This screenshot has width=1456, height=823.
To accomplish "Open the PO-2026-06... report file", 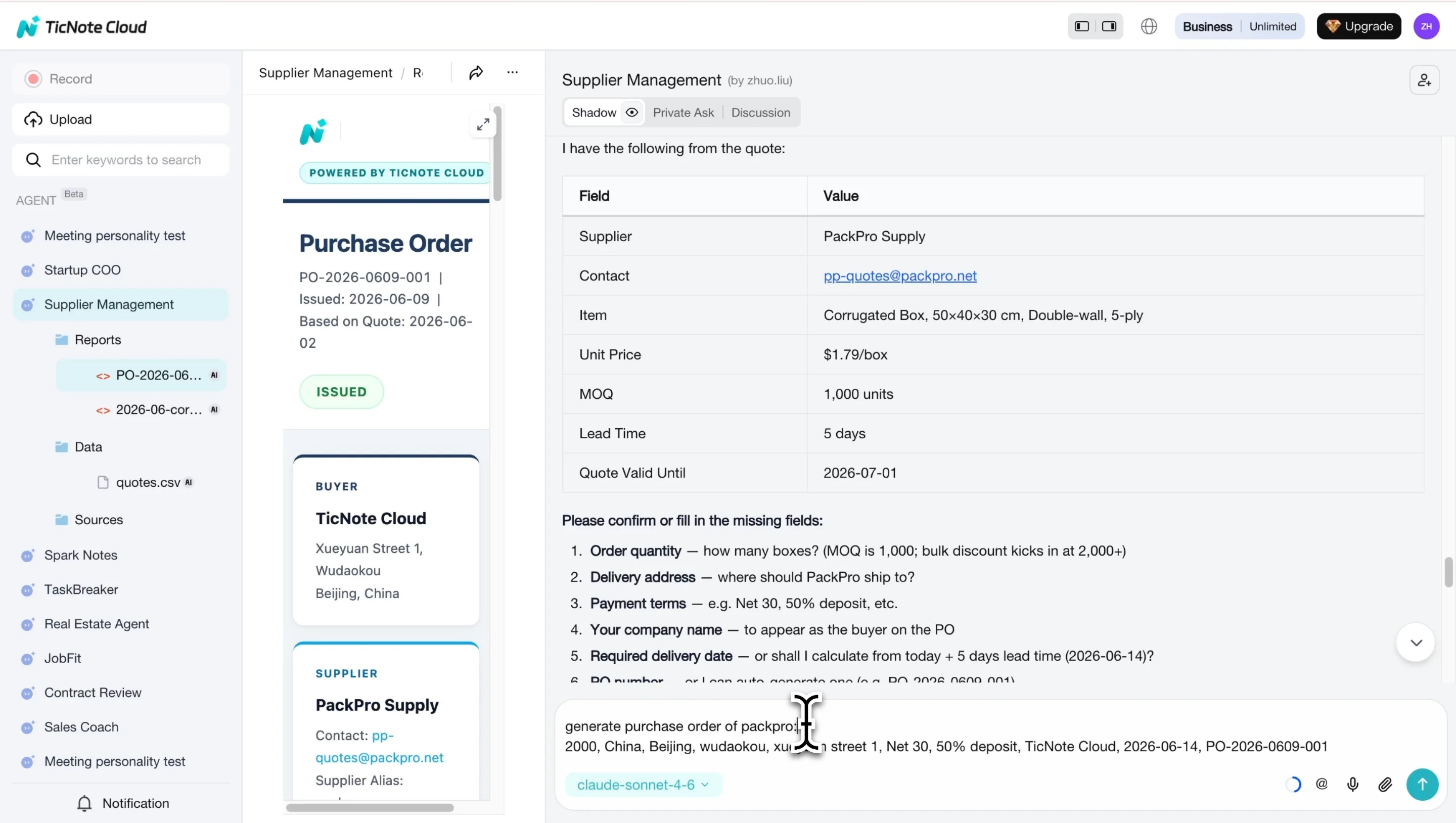I will pyautogui.click(x=142, y=375).
